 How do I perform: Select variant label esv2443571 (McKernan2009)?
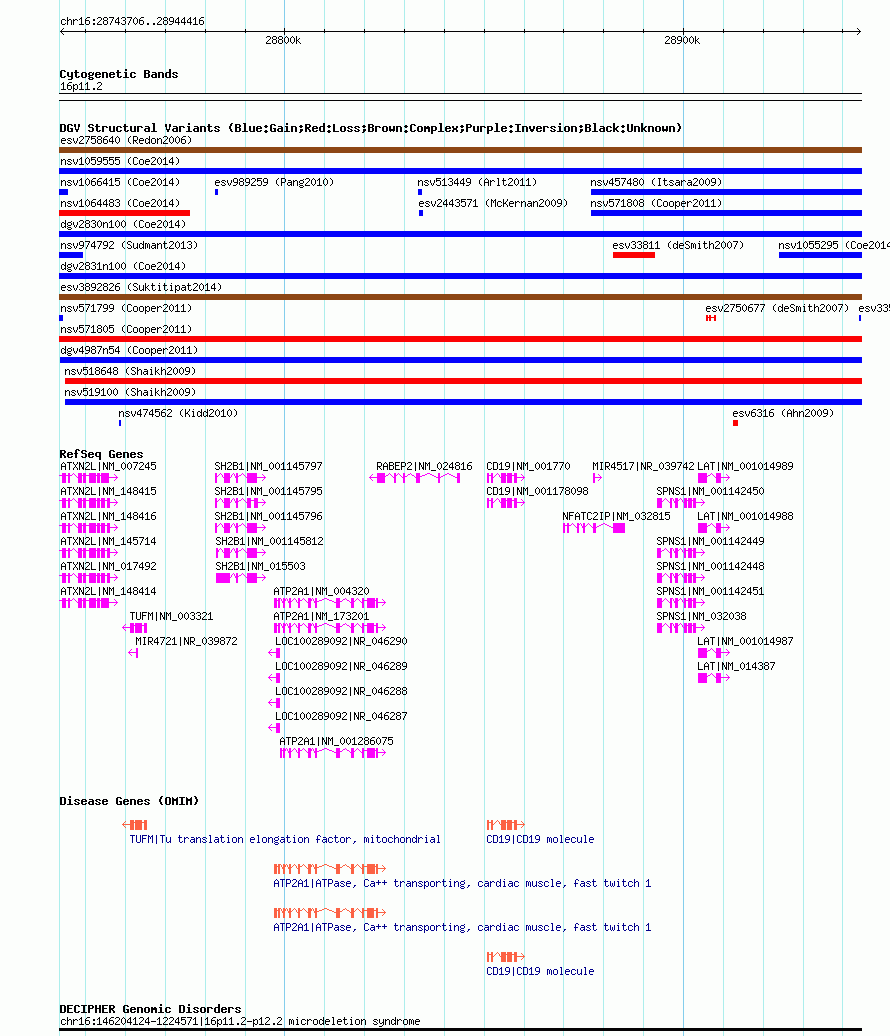click(493, 204)
